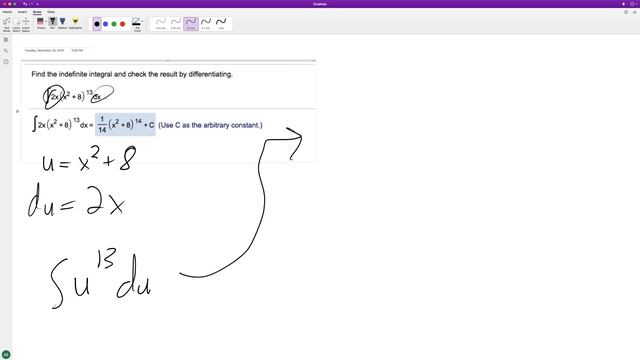Select the Pen drawing tool

[x=53, y=23]
